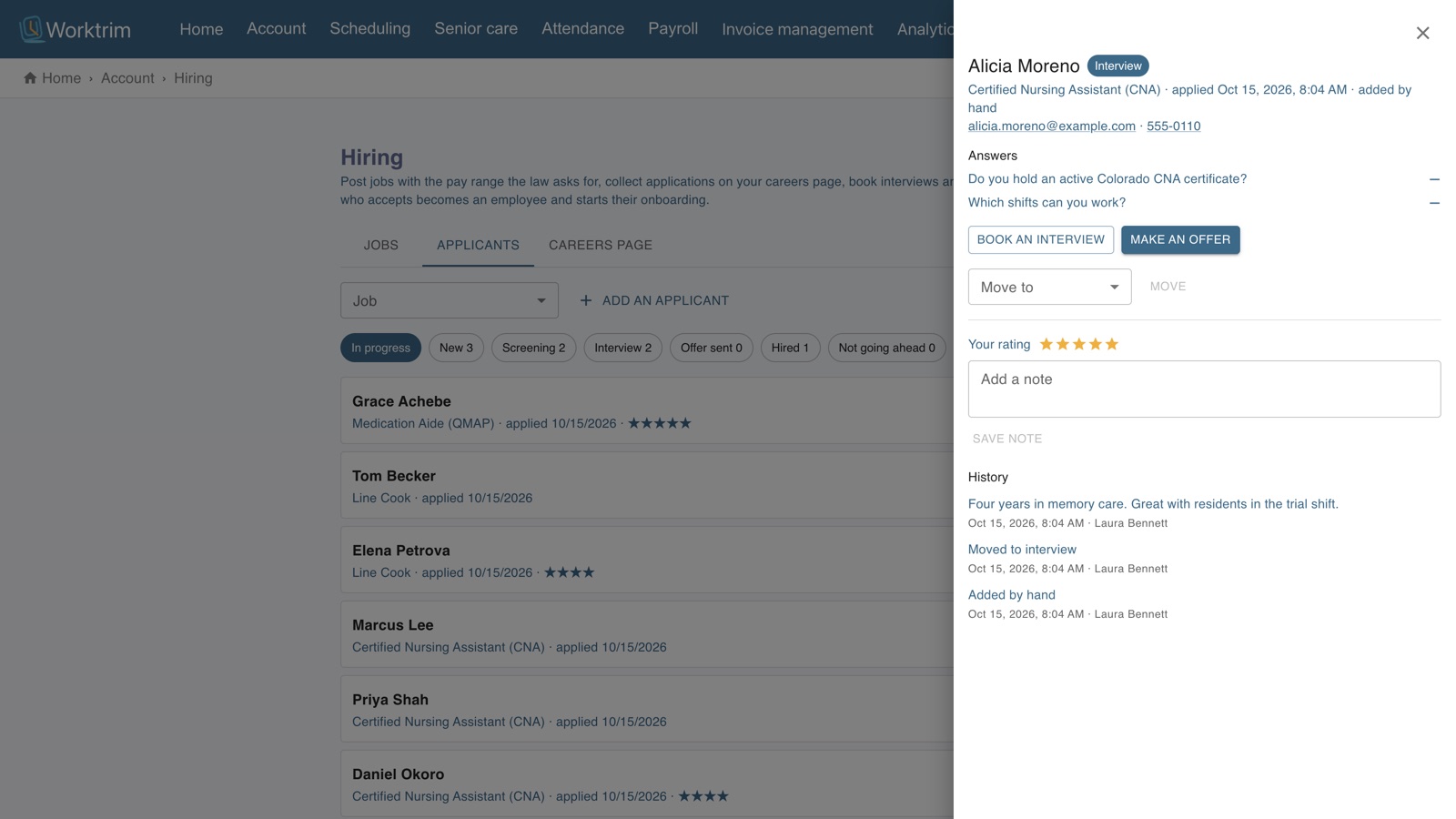The height and width of the screenshot is (819, 1456).
Task: Click the Move button
Action: coord(1168,287)
